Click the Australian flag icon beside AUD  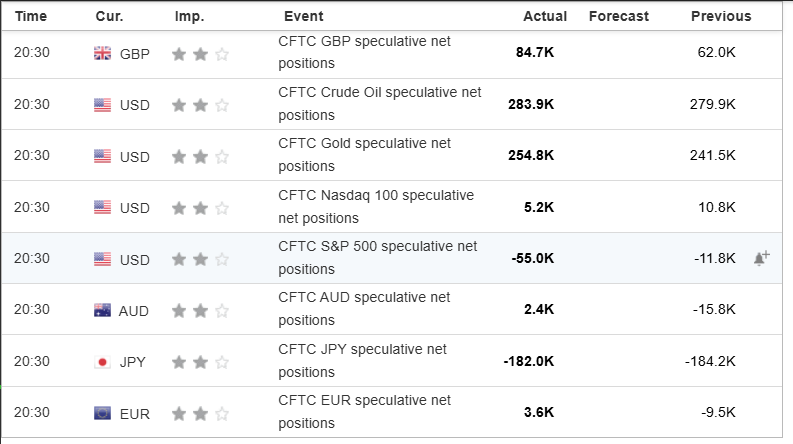click(102, 310)
